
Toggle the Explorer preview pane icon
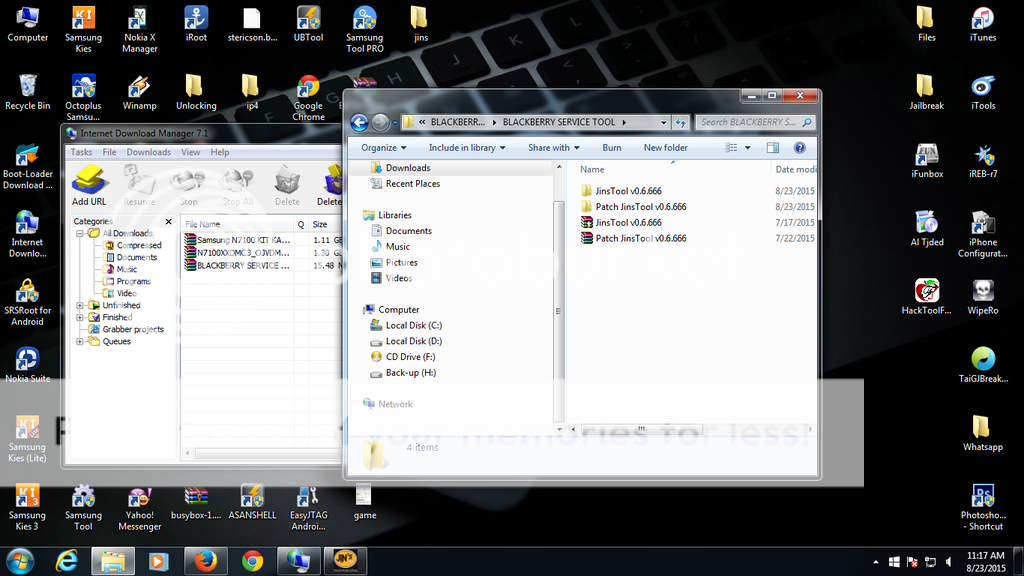point(773,147)
